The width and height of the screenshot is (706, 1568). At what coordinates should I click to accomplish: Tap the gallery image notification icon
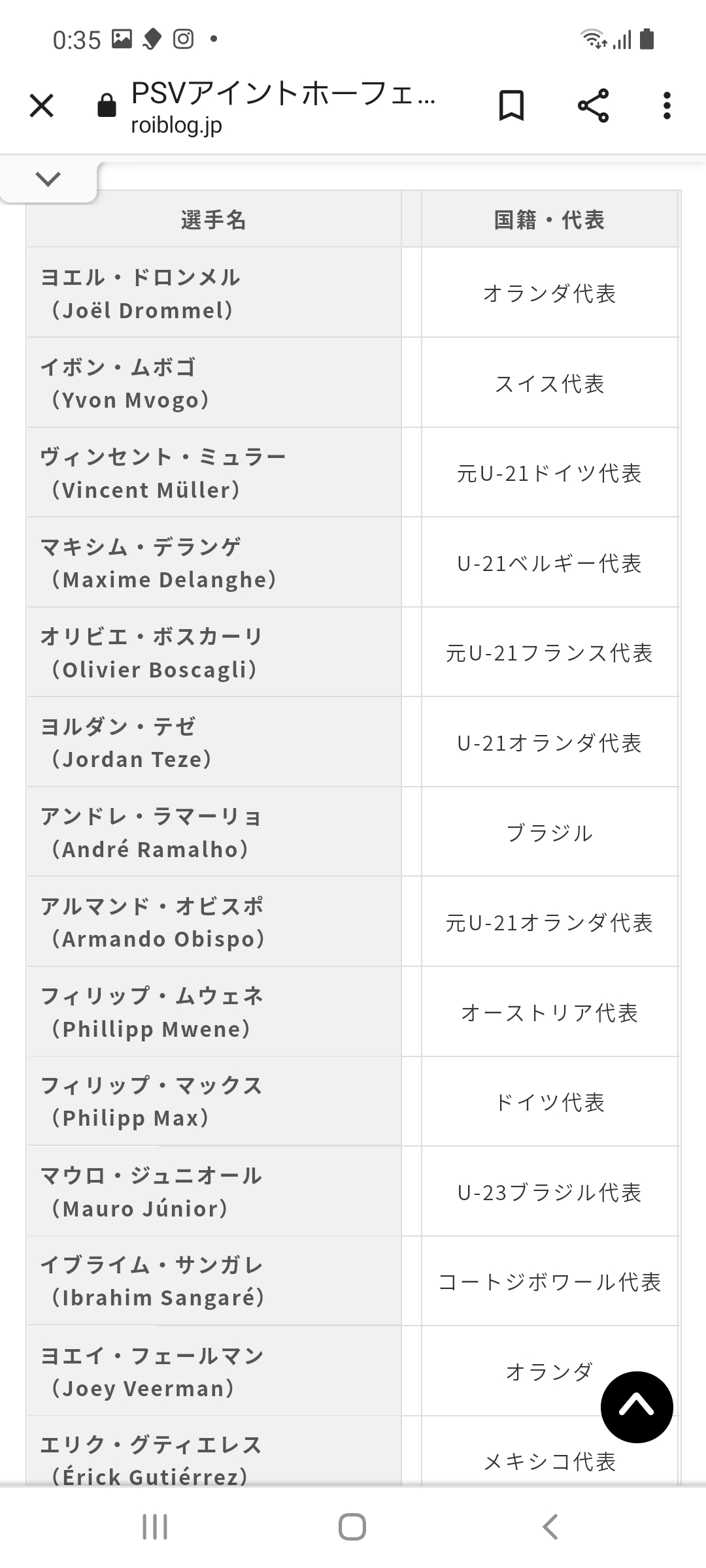[122, 39]
